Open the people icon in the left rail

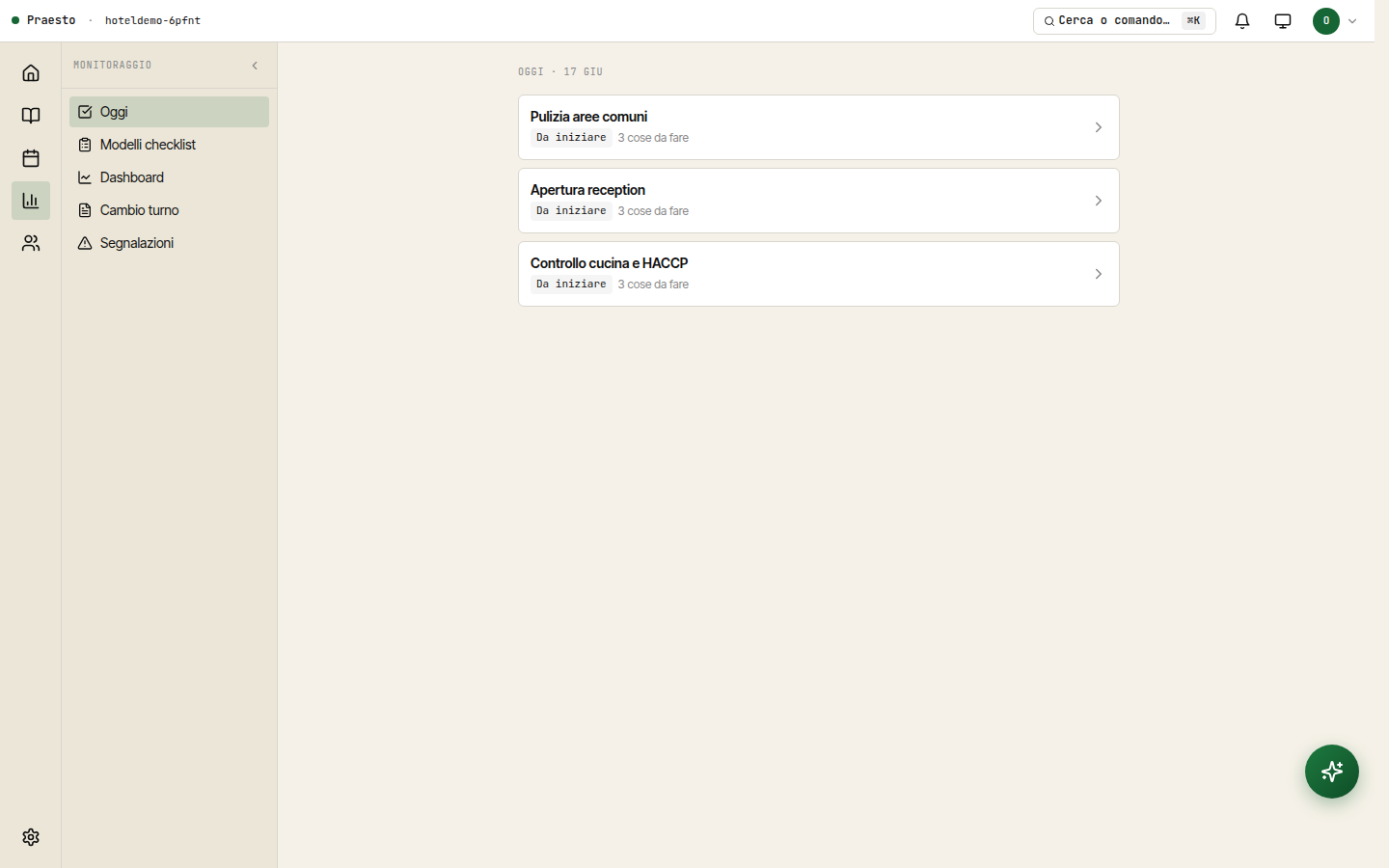[x=31, y=243]
